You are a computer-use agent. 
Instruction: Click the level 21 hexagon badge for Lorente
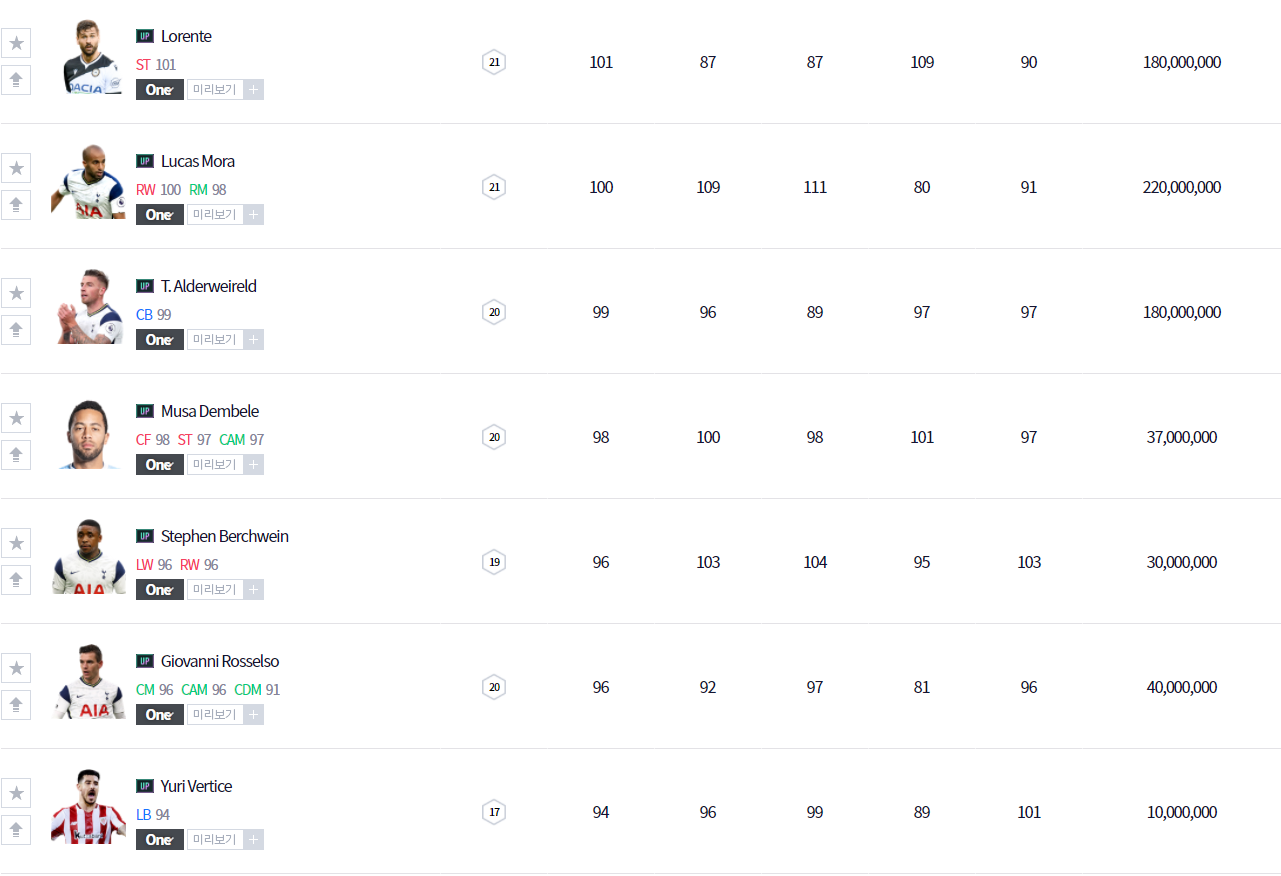click(x=493, y=62)
